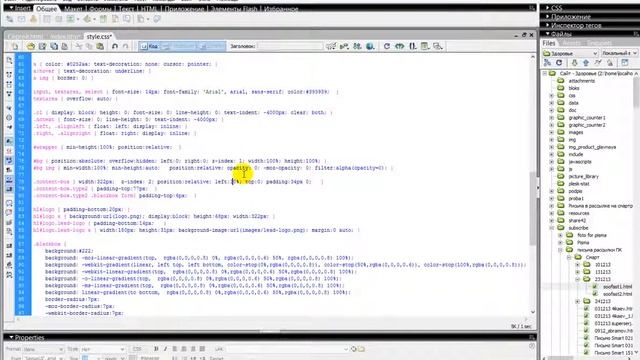The width and height of the screenshot is (640, 360).
Task: Click the Link input field in Properties
Action: click(287, 349)
